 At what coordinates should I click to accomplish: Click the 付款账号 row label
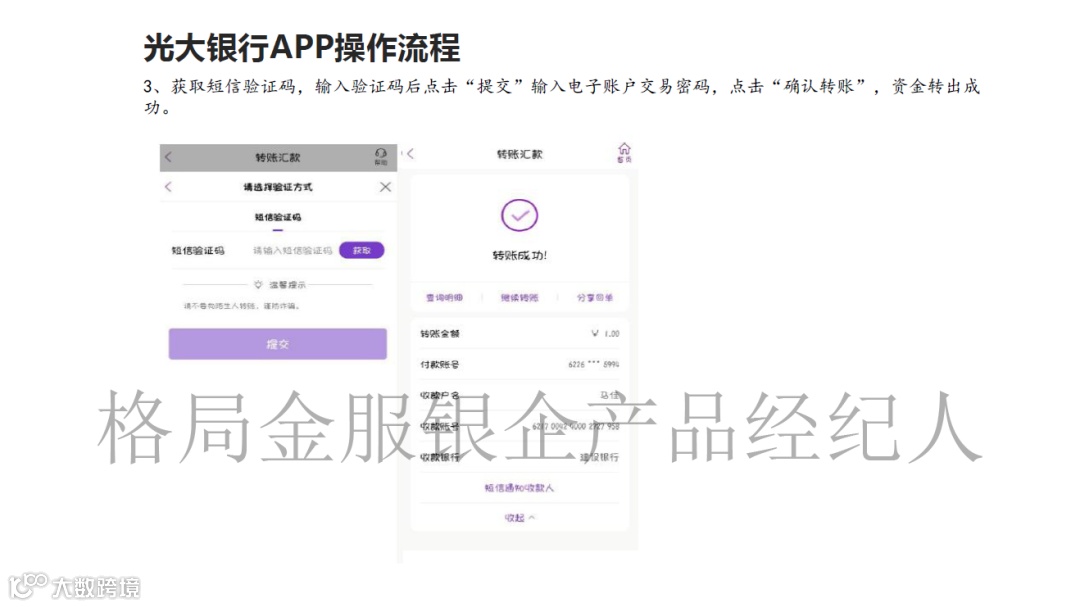[x=439, y=364]
